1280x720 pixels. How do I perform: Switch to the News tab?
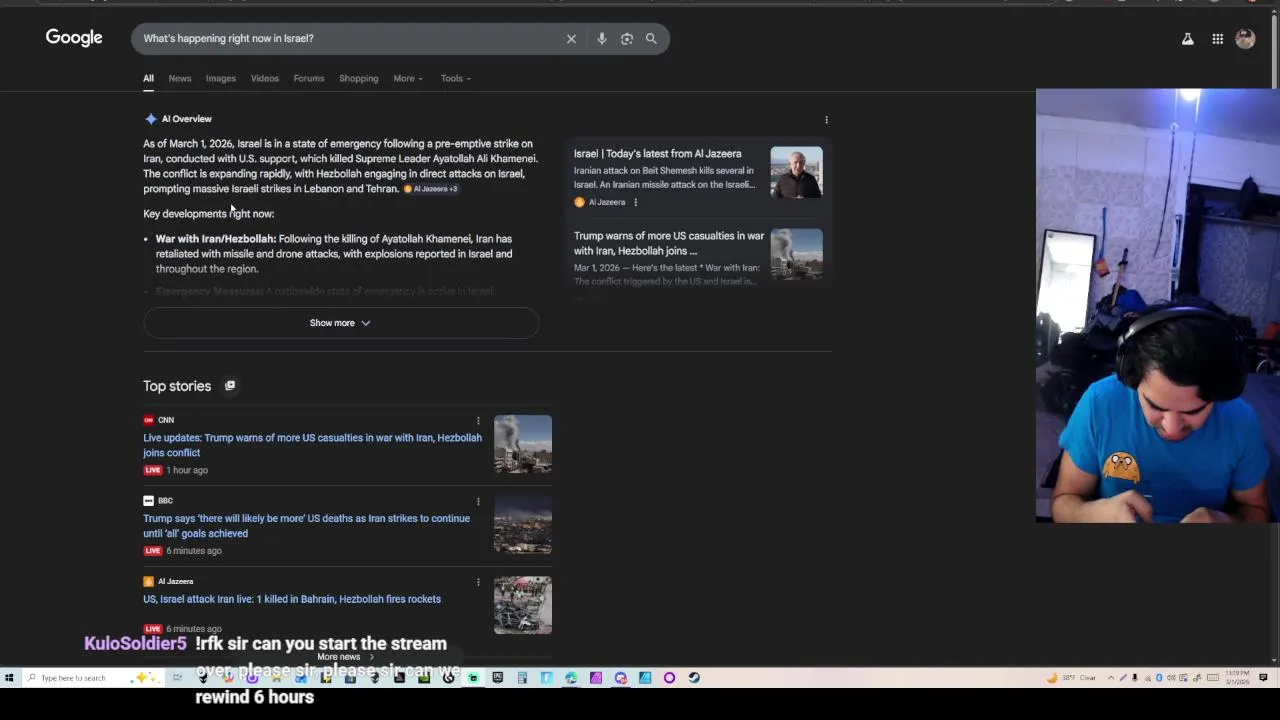(x=180, y=79)
